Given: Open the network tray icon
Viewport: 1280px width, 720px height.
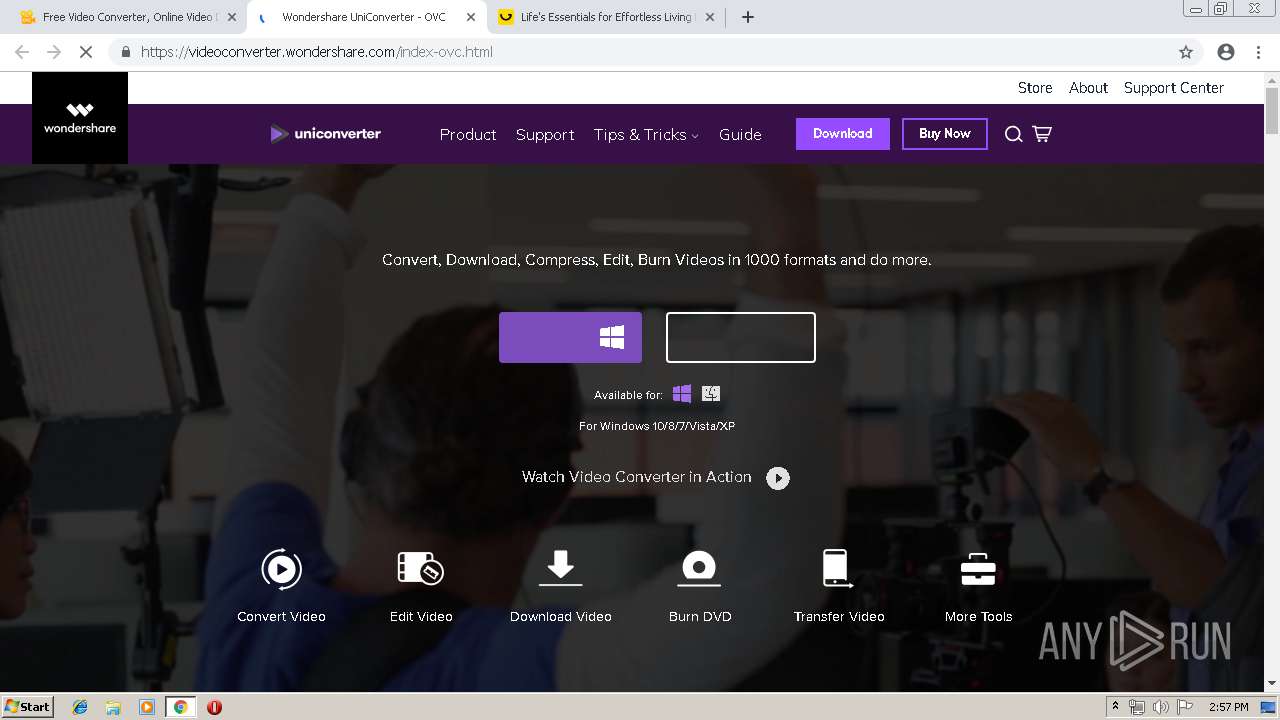Looking at the screenshot, I should [x=1138, y=707].
